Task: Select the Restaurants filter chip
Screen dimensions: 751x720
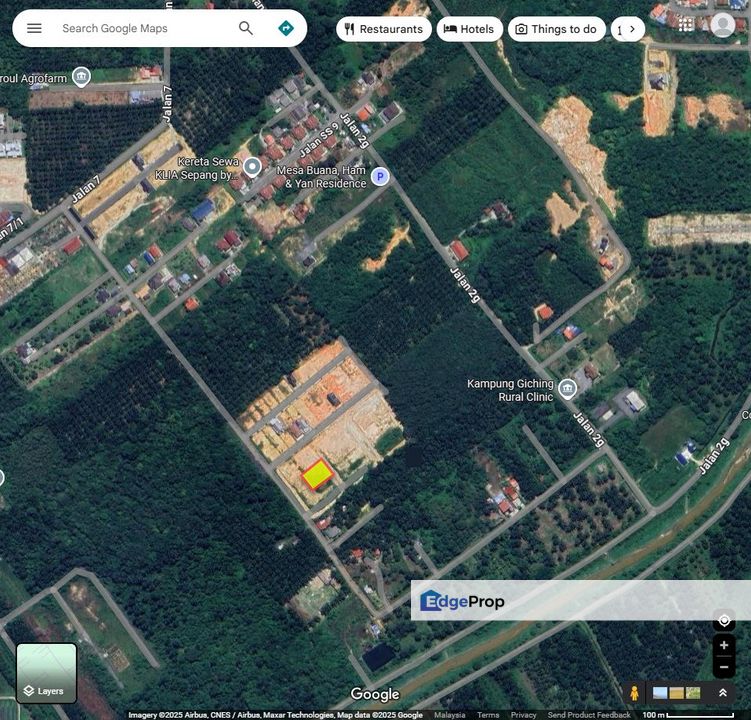Action: click(384, 29)
